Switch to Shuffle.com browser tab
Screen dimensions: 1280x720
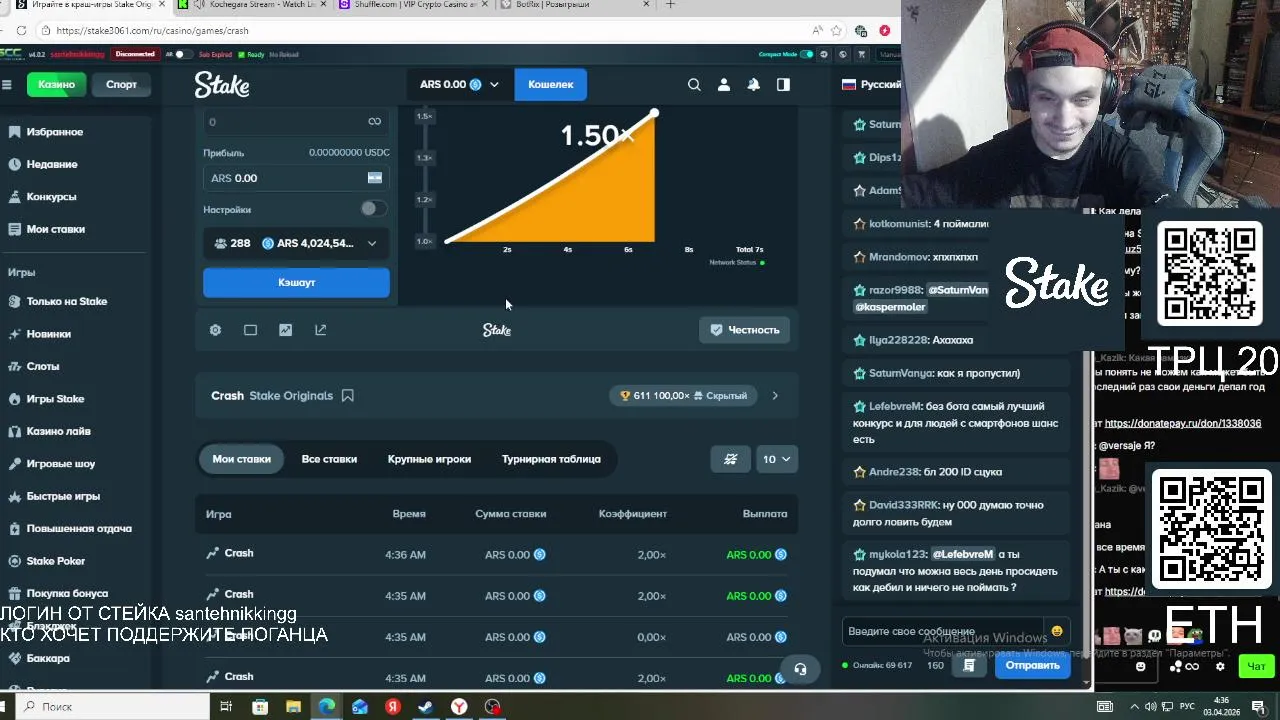pyautogui.click(x=415, y=5)
